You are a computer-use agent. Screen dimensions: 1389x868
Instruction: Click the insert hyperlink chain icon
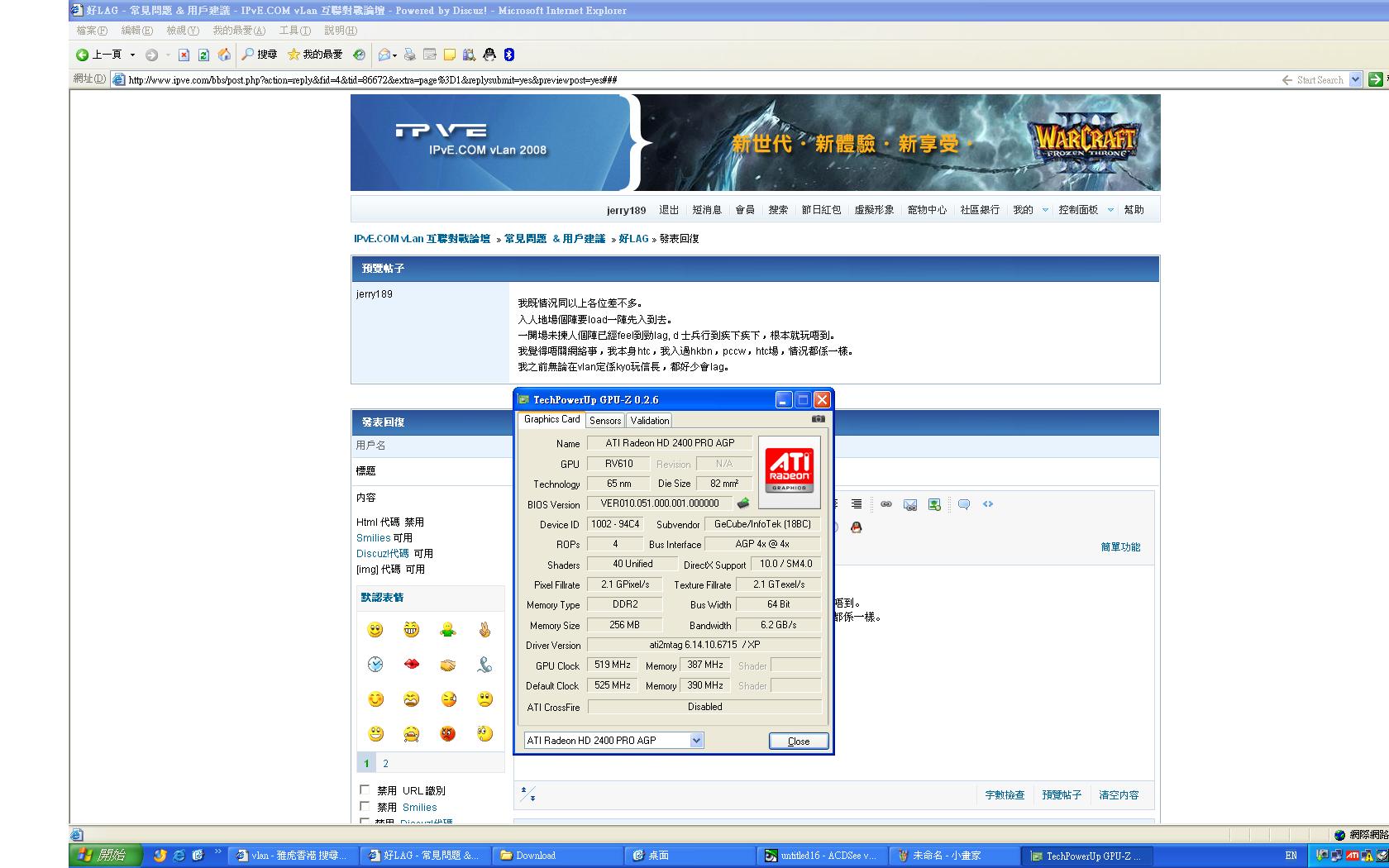coord(885,504)
